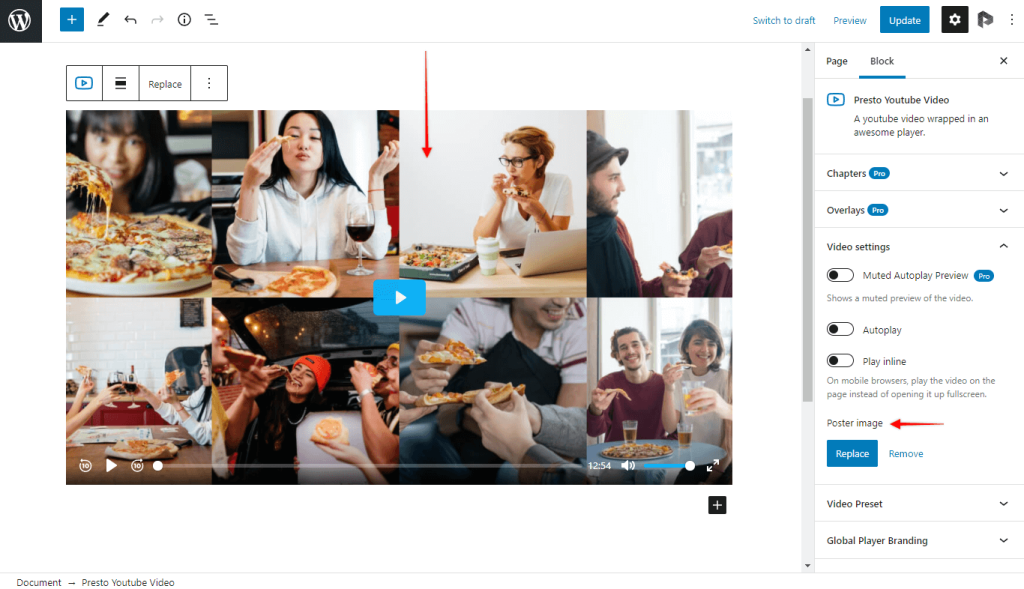Enter fullscreen video mode
The width and height of the screenshot is (1024, 589).
pos(712,466)
